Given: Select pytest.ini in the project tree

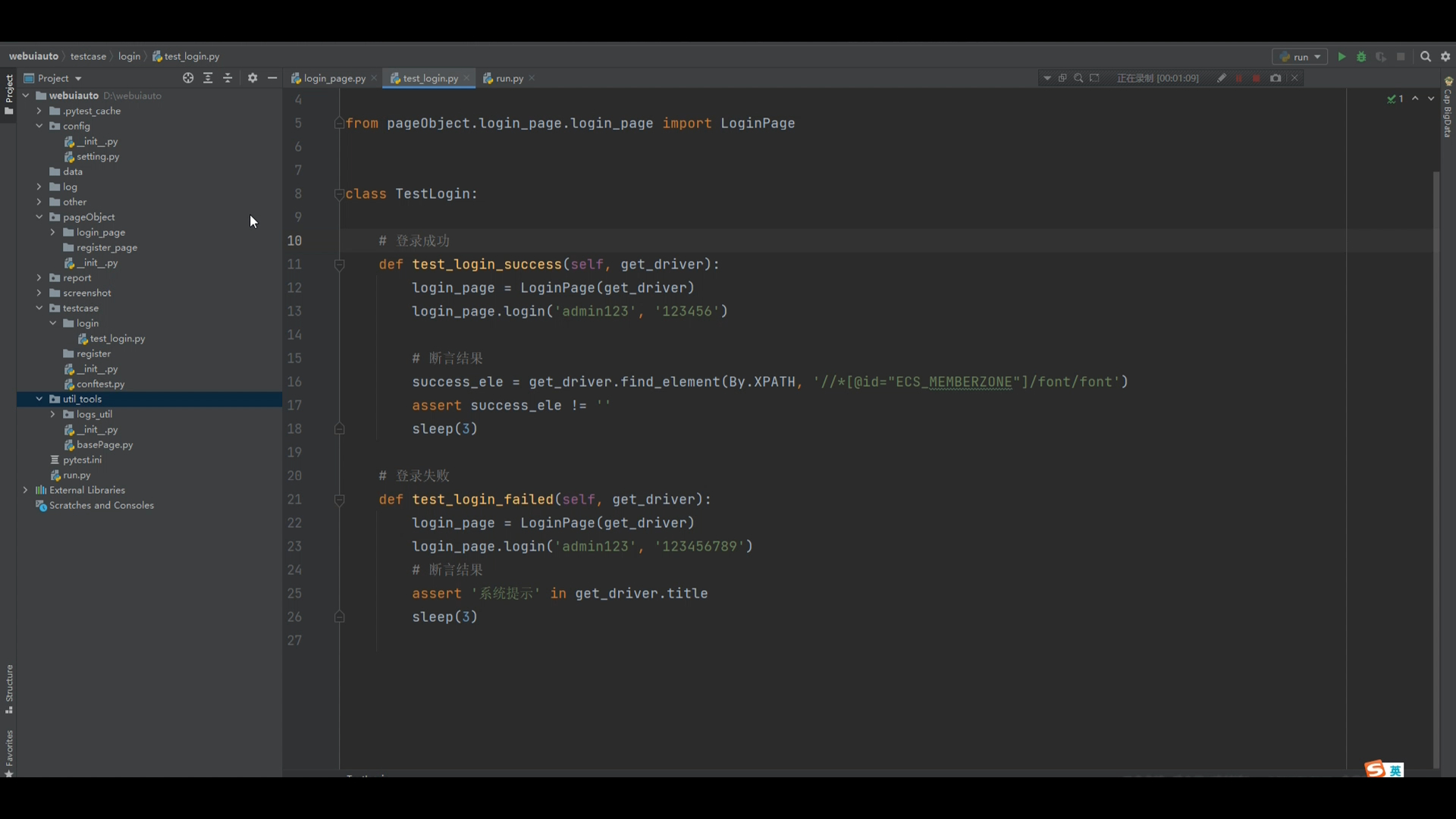Looking at the screenshot, I should [76, 460].
